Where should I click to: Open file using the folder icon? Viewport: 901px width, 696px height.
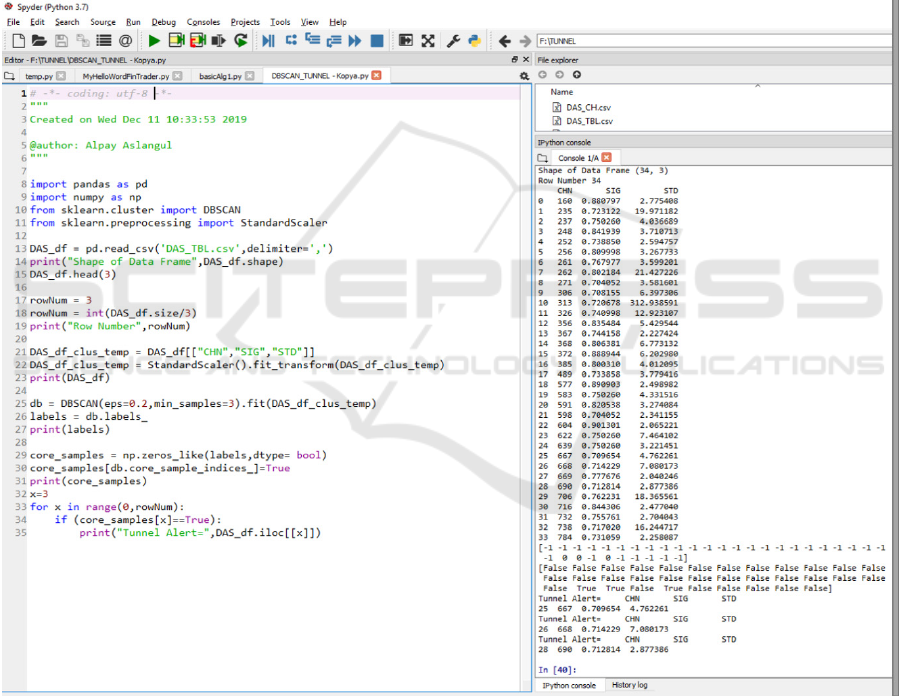point(39,41)
